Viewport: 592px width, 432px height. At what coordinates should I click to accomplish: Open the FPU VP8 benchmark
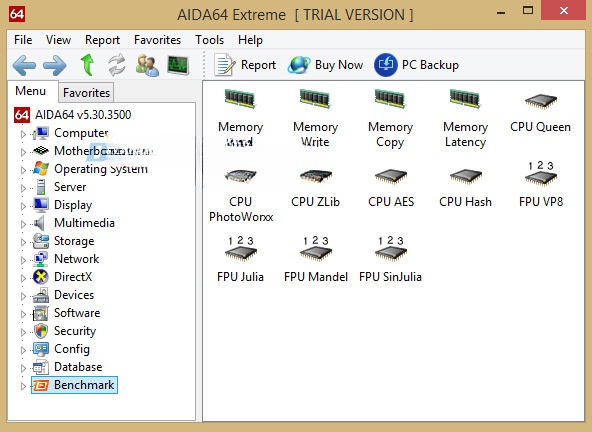coord(541,184)
